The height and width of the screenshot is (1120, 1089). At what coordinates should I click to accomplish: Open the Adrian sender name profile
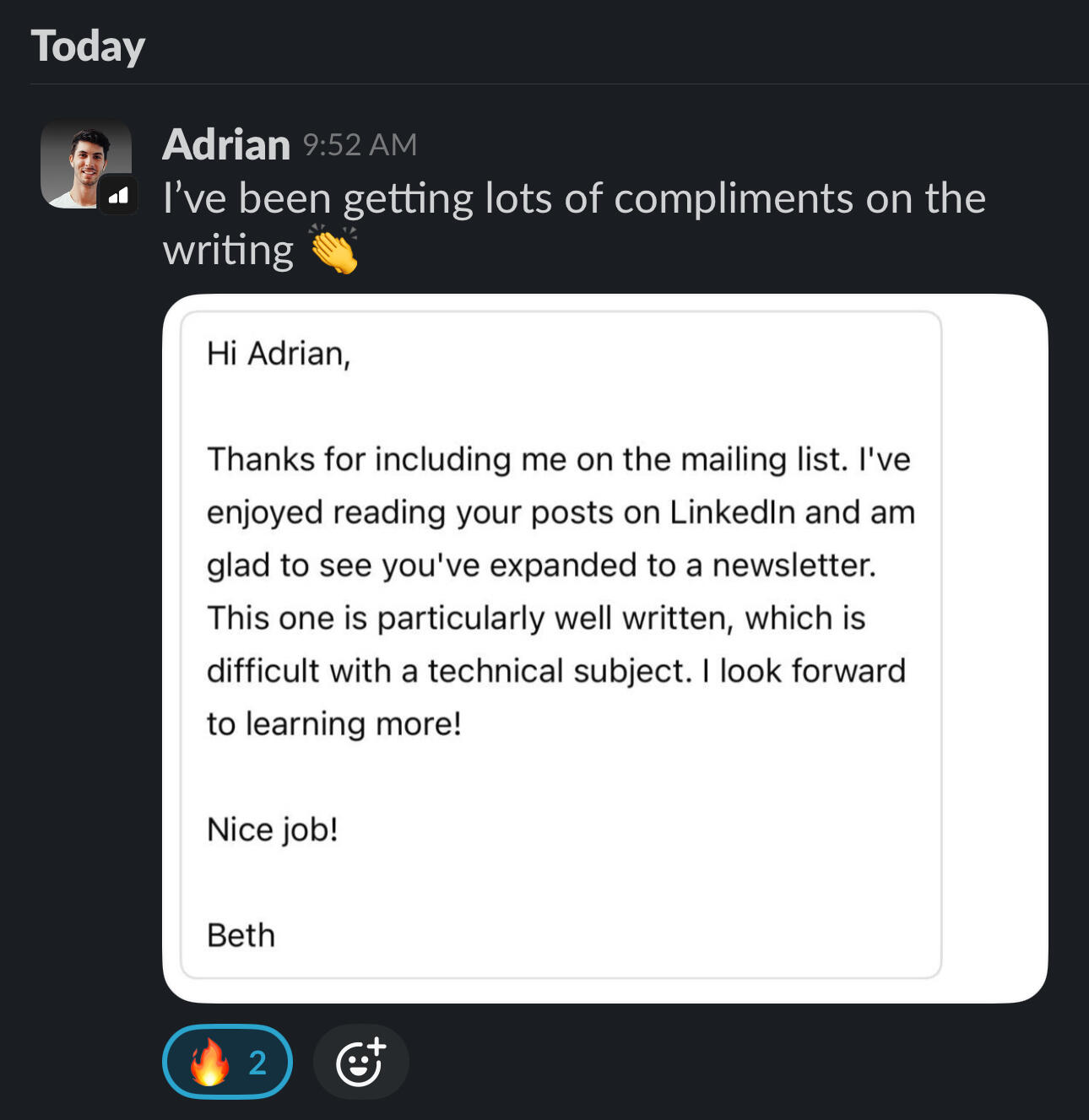tap(226, 144)
